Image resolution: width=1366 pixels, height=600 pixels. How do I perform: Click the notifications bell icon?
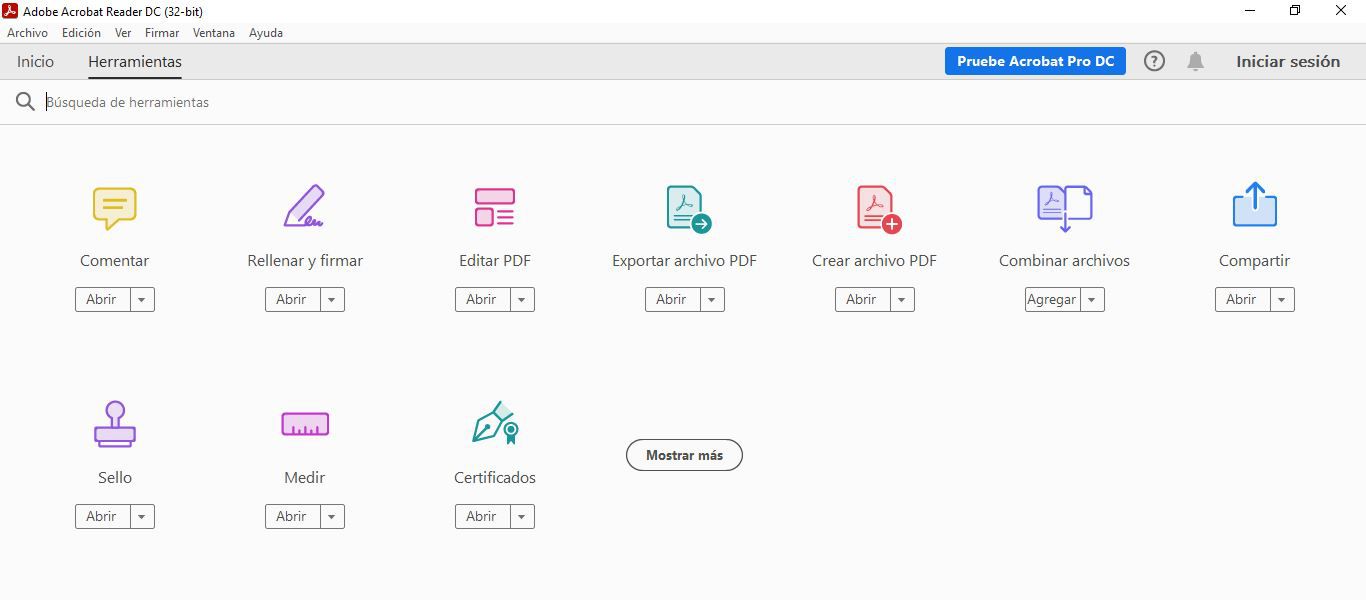1194,61
